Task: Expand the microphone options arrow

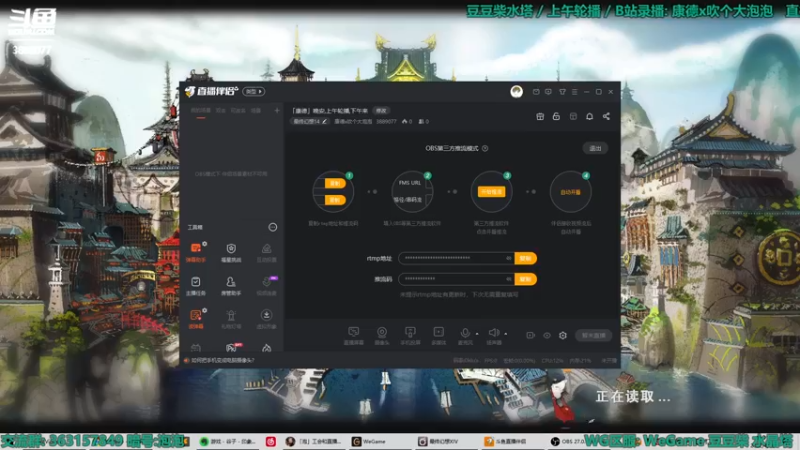Action: tap(477, 334)
